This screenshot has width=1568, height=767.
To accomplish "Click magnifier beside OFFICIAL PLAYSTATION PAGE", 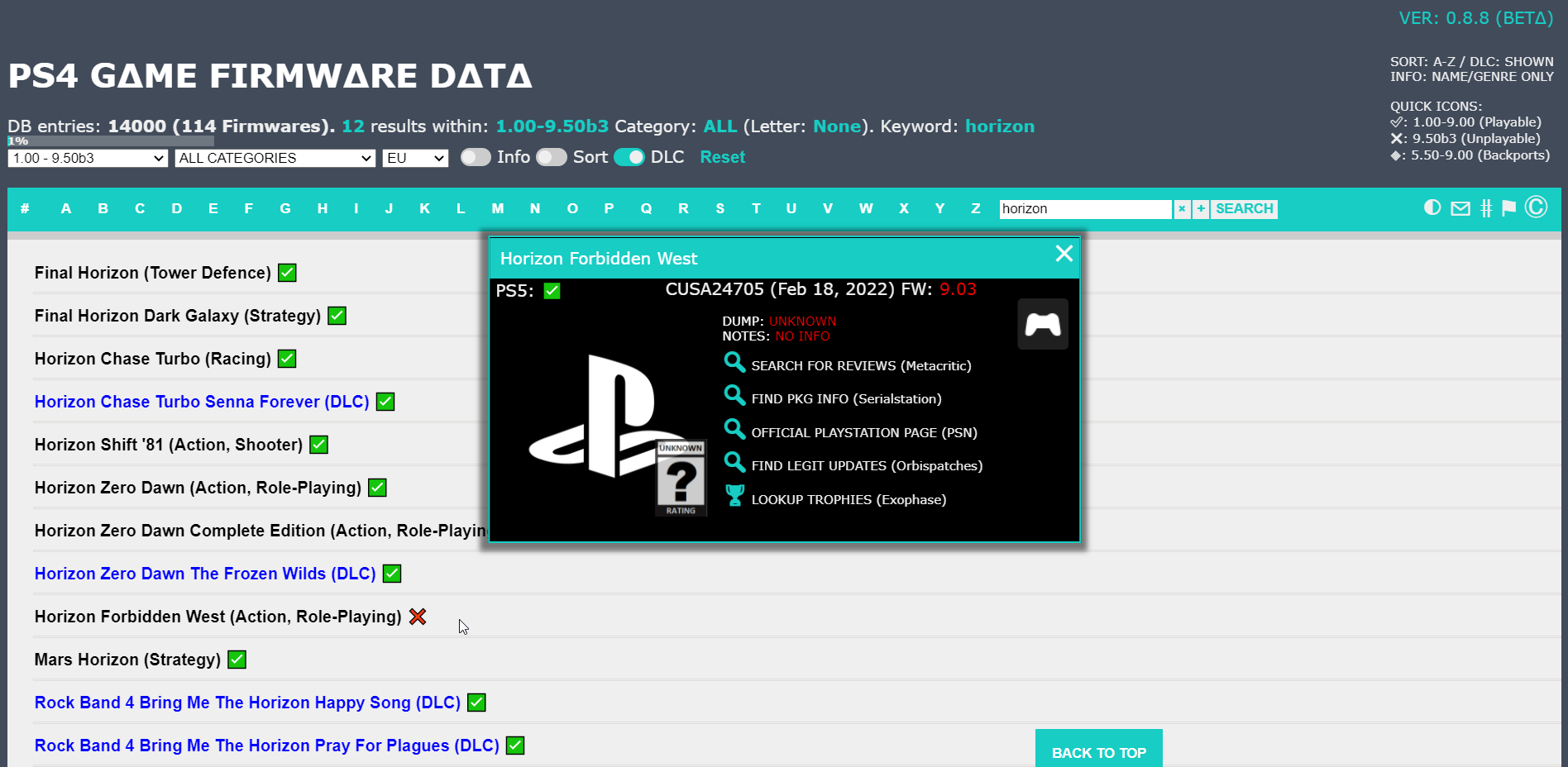I will [x=734, y=429].
